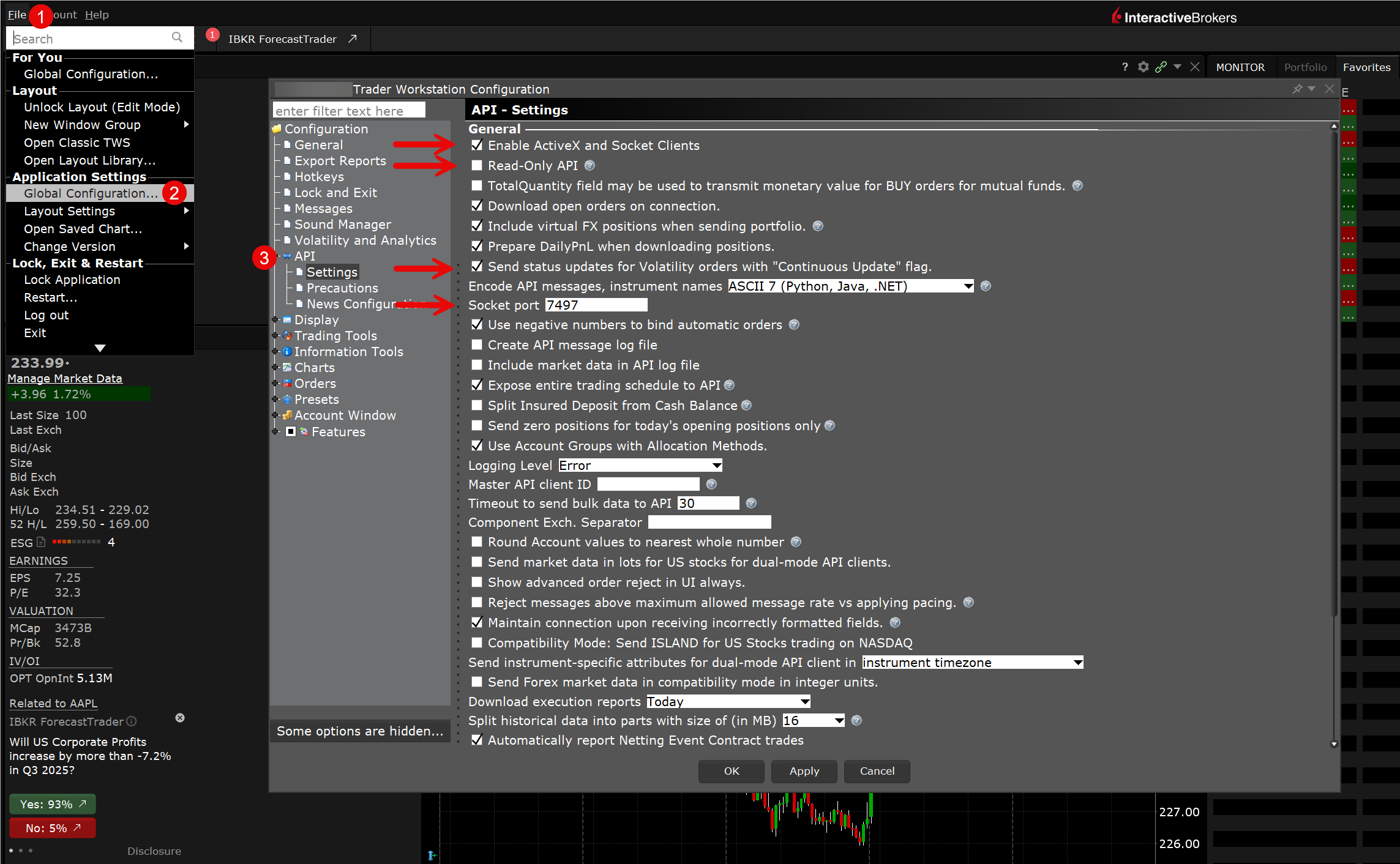
Task: Click the search magnifier icon
Action: coord(177,38)
